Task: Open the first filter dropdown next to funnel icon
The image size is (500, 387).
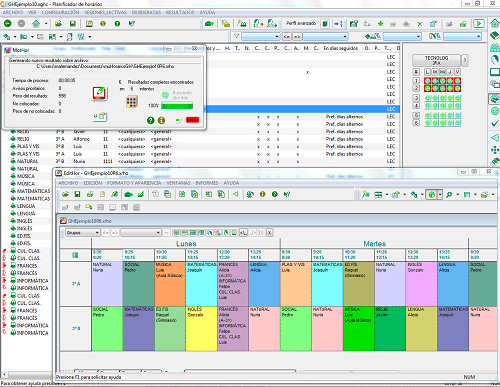Action: (260, 36)
